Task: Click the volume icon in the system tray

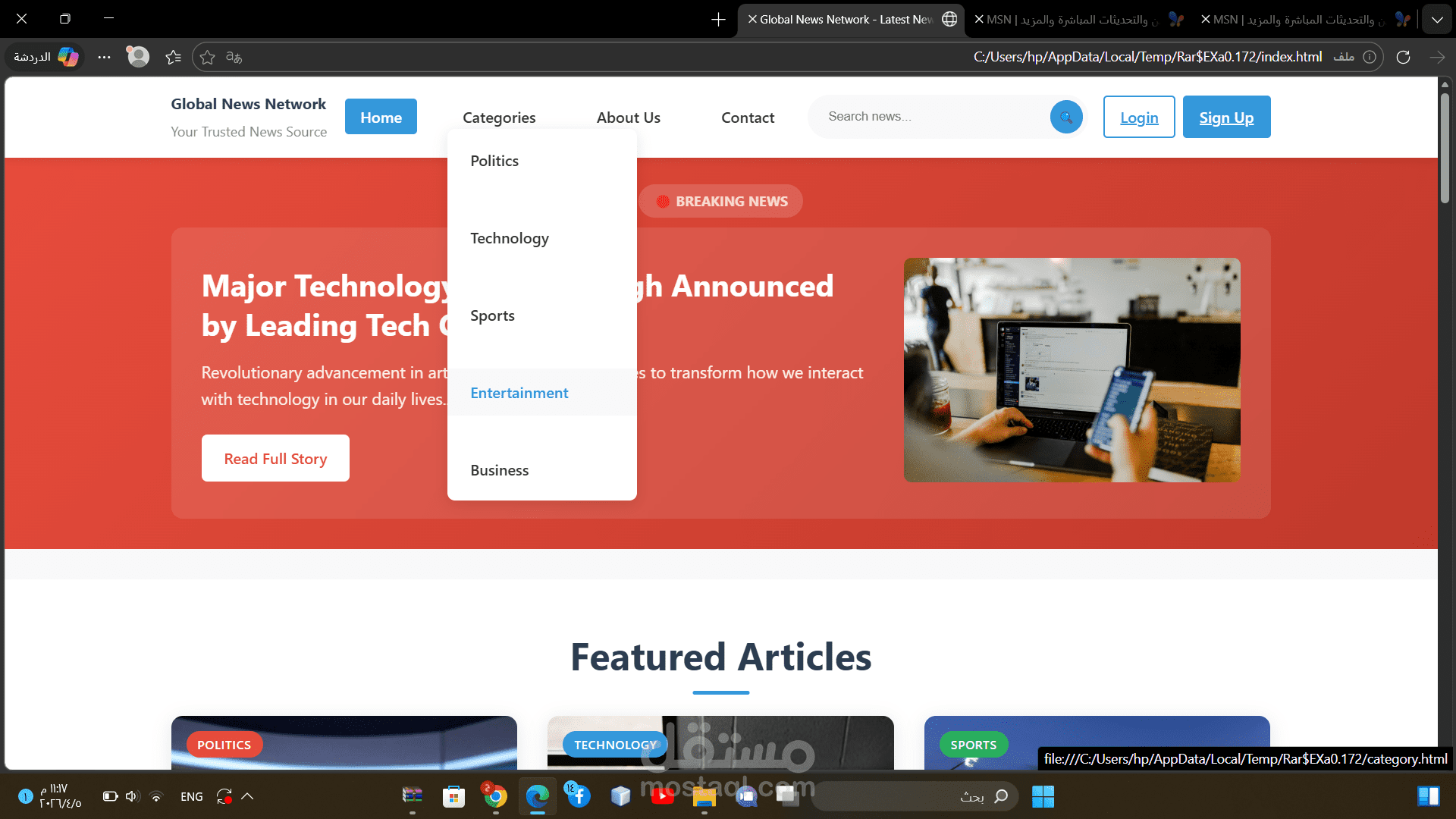Action: coord(132,796)
